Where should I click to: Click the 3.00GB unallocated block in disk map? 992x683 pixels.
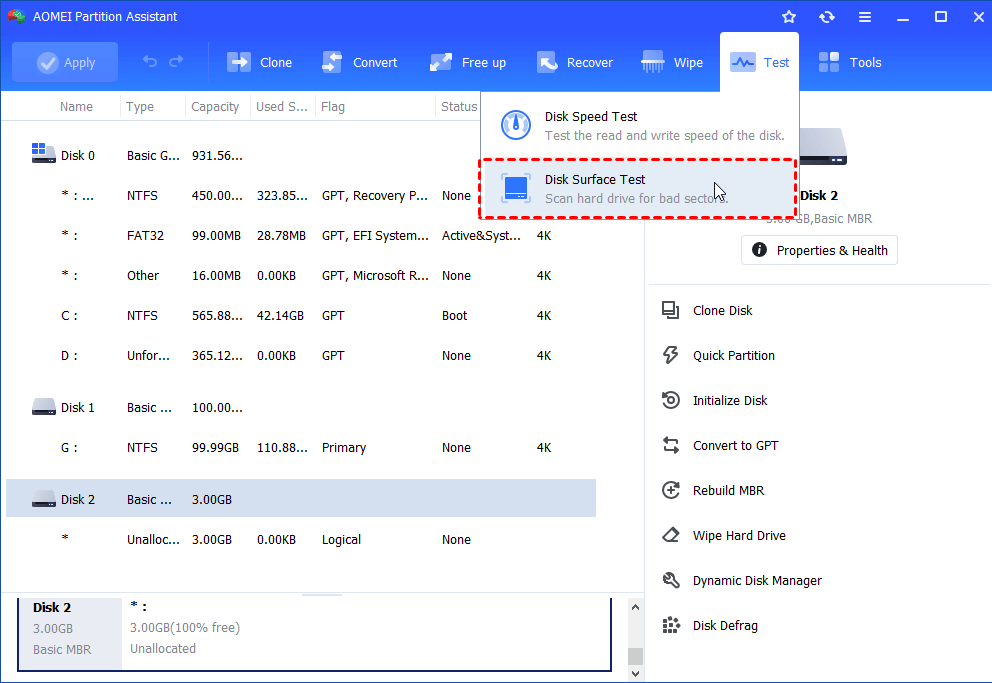coord(366,633)
